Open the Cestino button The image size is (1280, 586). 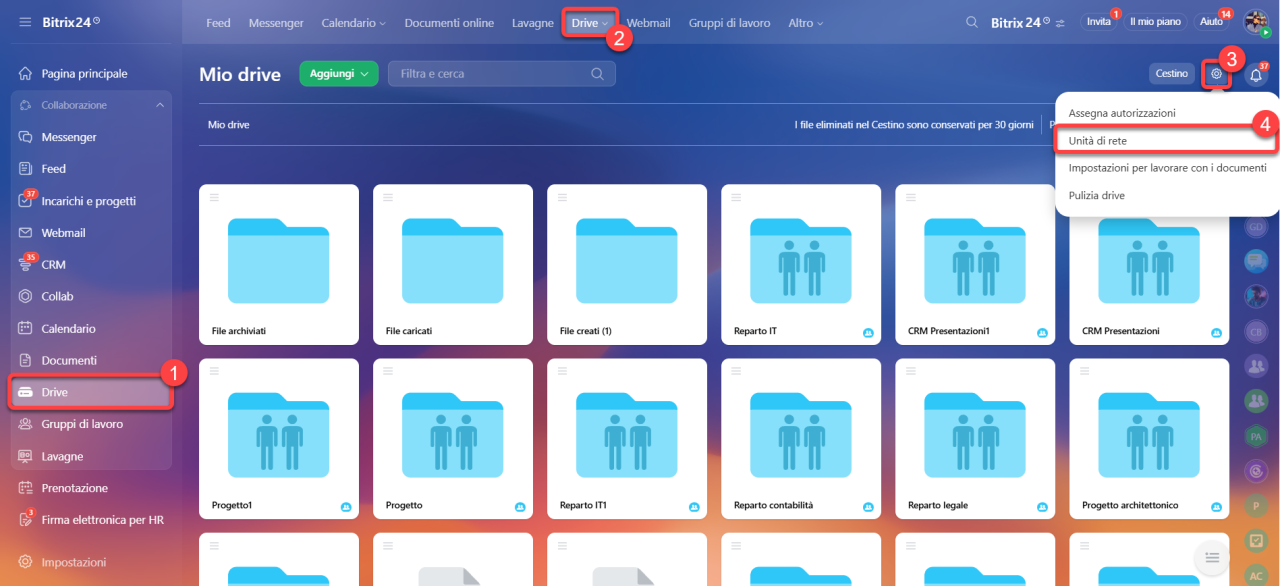(x=1172, y=74)
